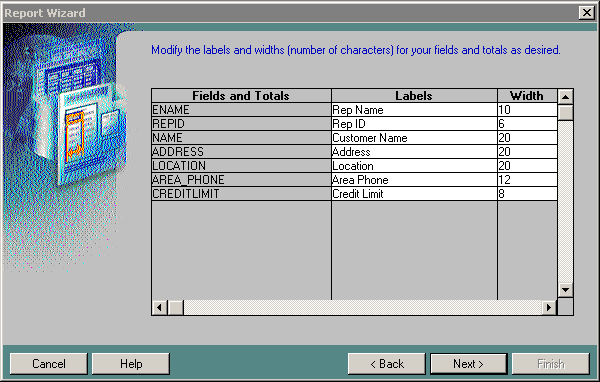
Task: Edit the 'Rep Name' label field
Action: (414, 110)
